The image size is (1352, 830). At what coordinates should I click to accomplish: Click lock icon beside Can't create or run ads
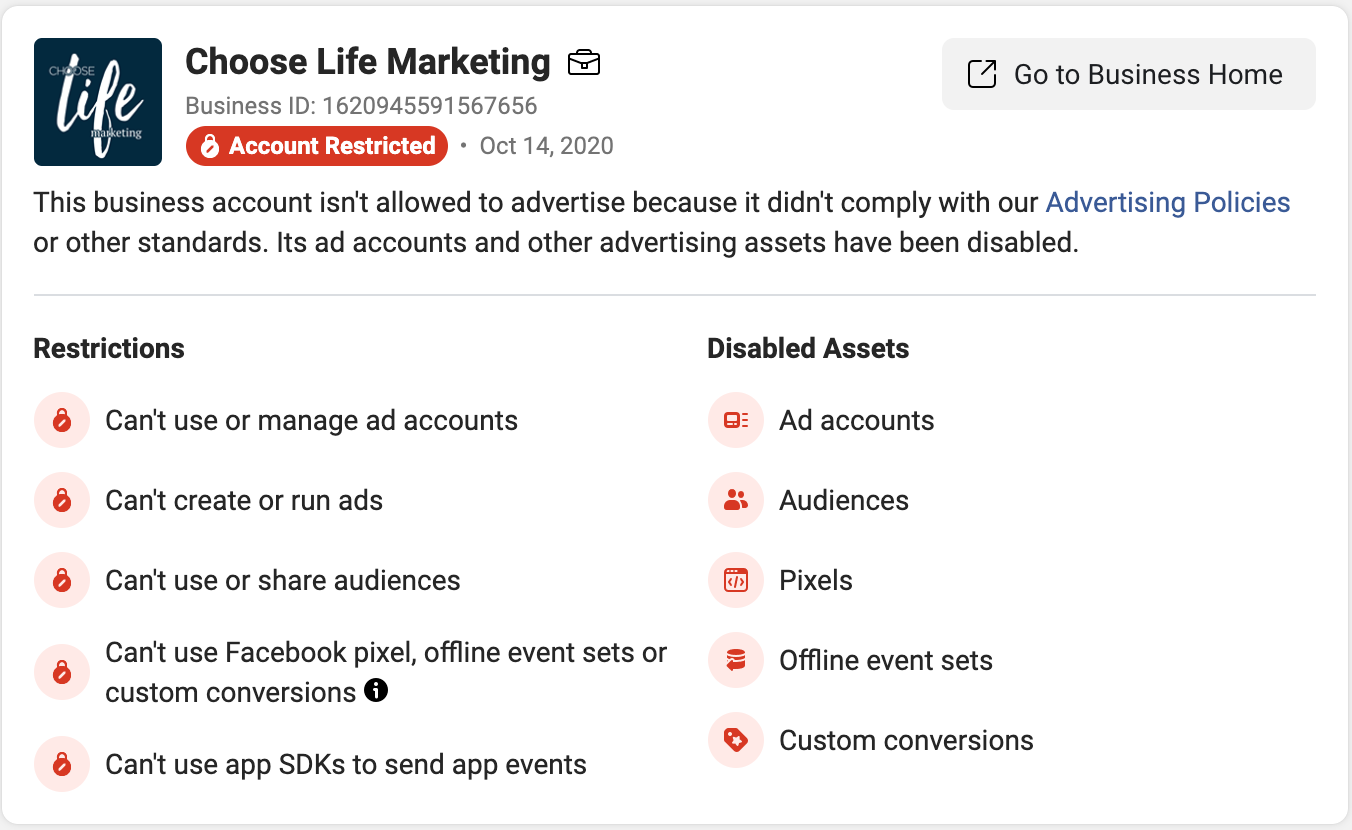pos(62,500)
